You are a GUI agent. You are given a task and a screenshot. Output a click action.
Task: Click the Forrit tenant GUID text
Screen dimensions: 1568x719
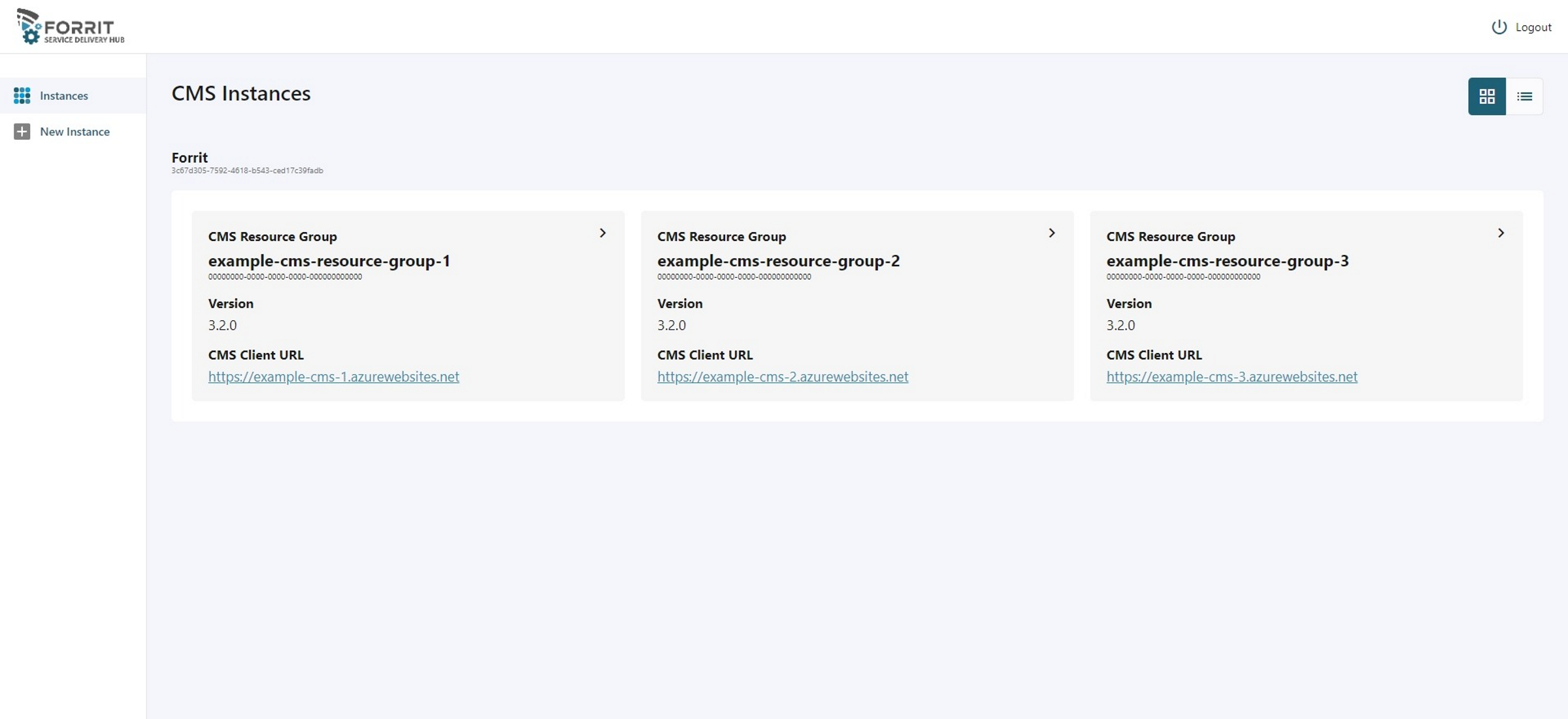(x=247, y=171)
